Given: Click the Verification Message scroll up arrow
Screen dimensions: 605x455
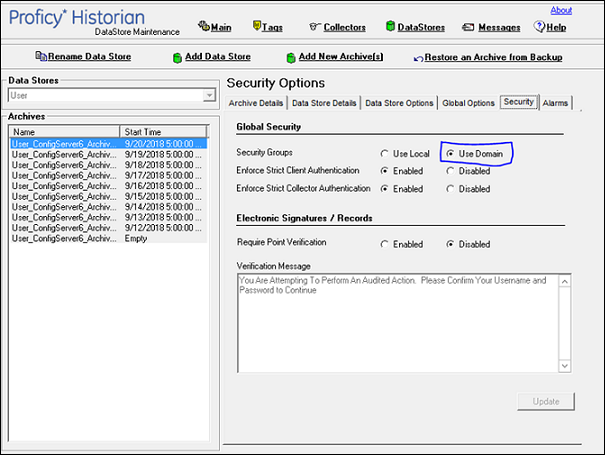Looking at the screenshot, I should (x=564, y=281).
